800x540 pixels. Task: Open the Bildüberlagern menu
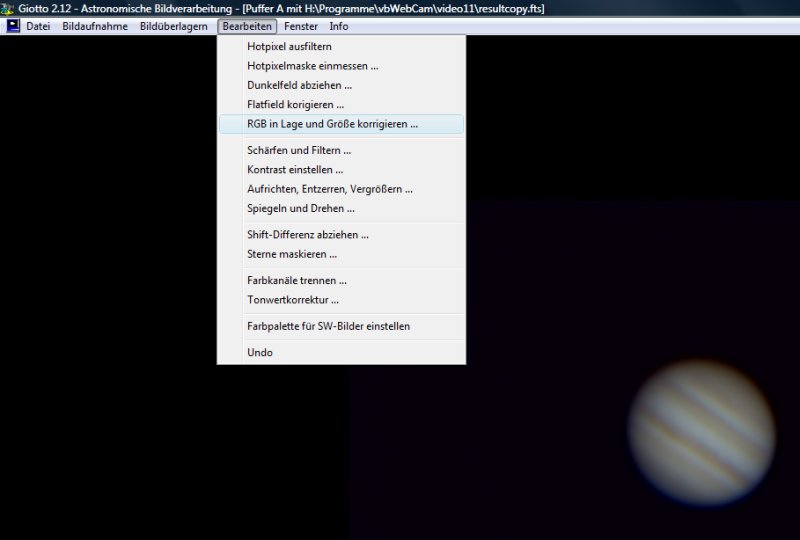pos(173,27)
